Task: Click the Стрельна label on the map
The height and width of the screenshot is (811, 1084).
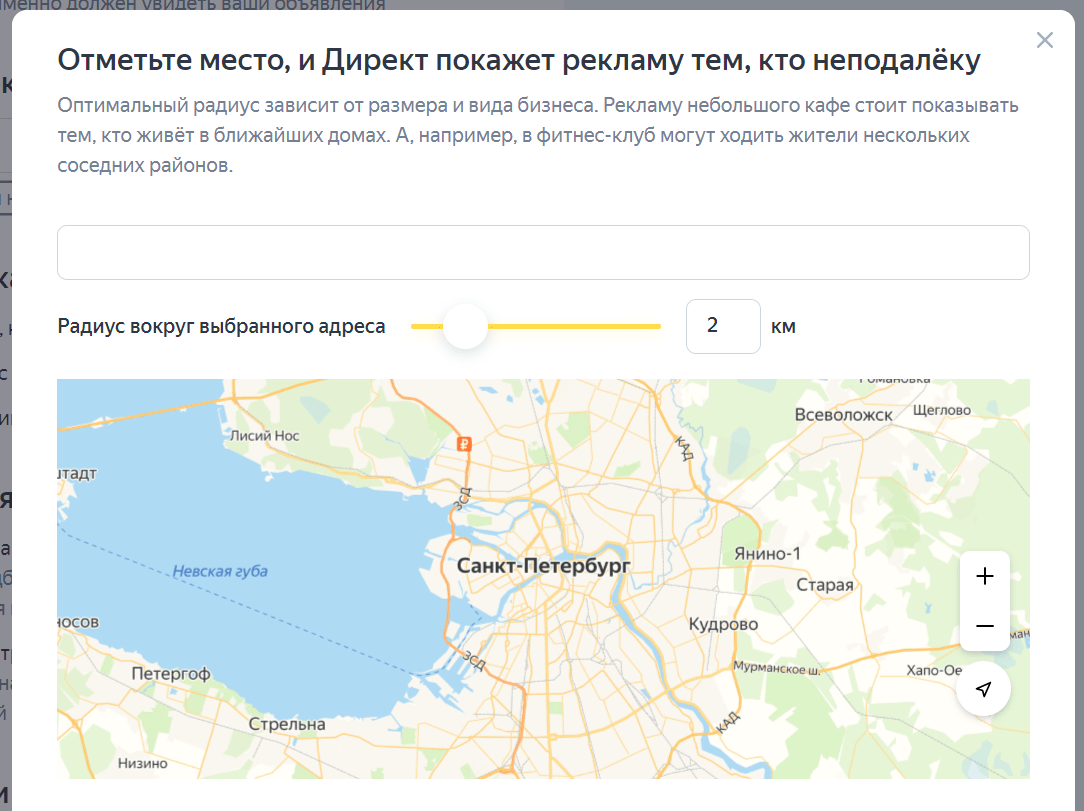Action: [287, 725]
